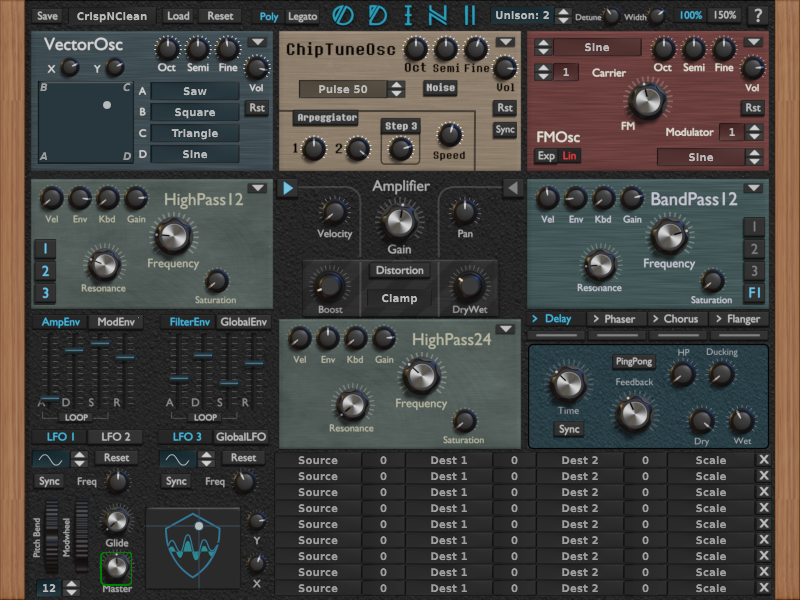The image size is (800, 600).
Task: Switch to Legato play mode
Action: [303, 16]
